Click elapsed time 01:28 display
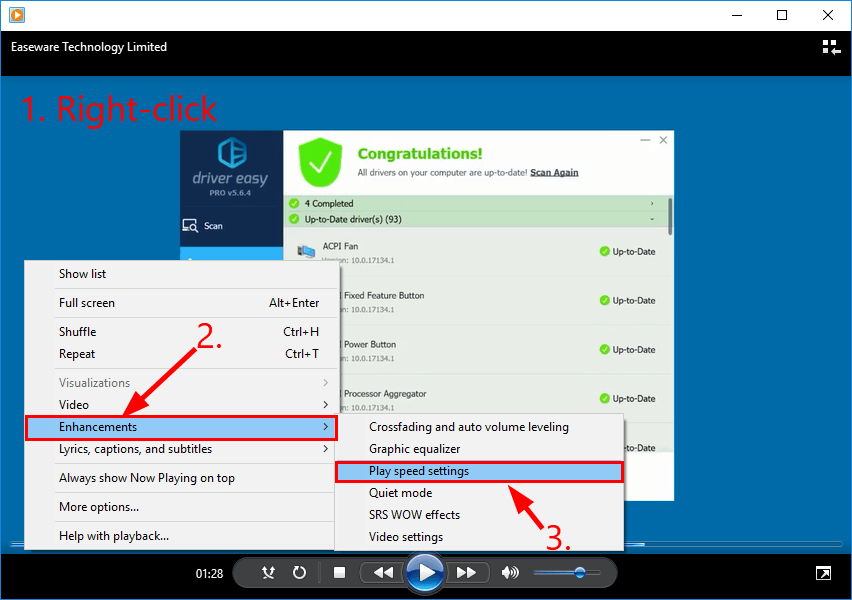This screenshot has height=600, width=852. (209, 573)
